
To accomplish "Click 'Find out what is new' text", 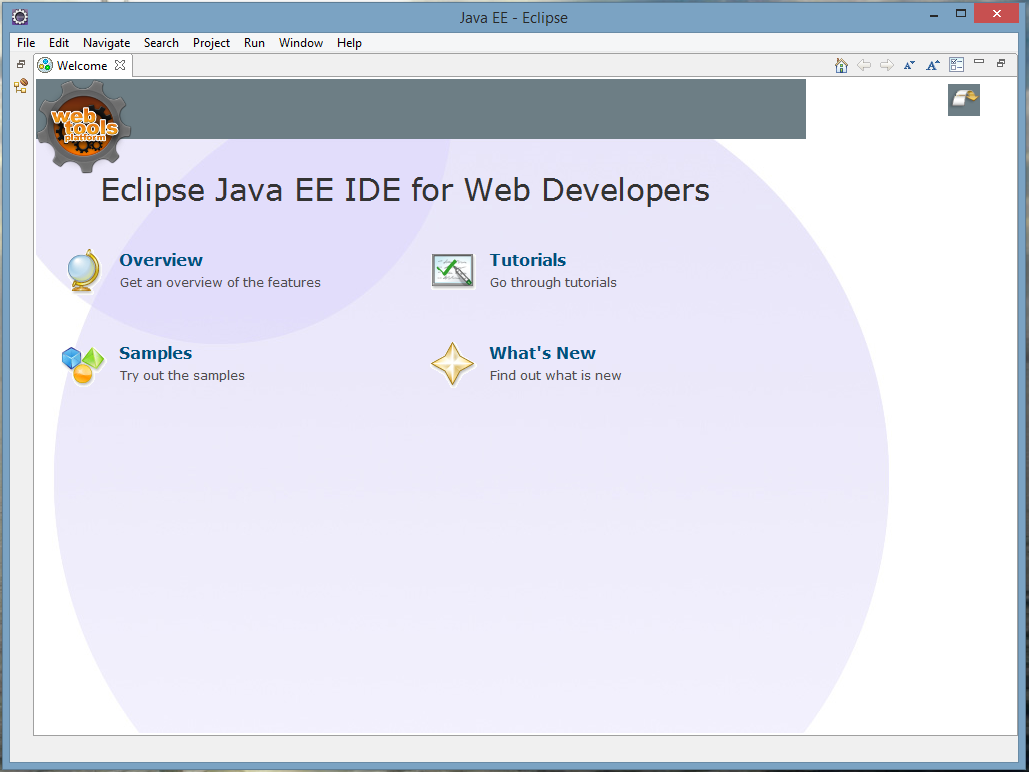I will coord(555,375).
